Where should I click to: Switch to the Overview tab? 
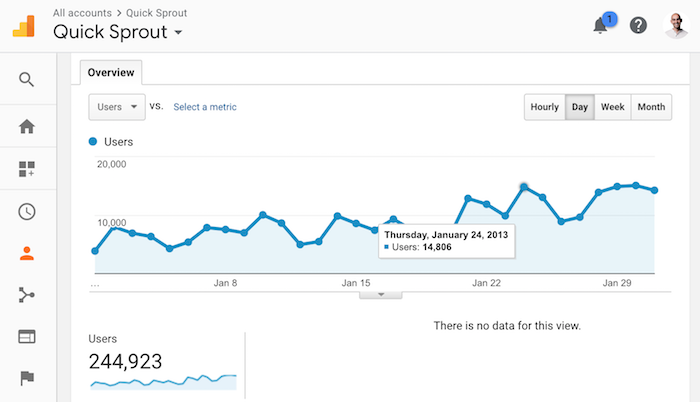tap(111, 72)
